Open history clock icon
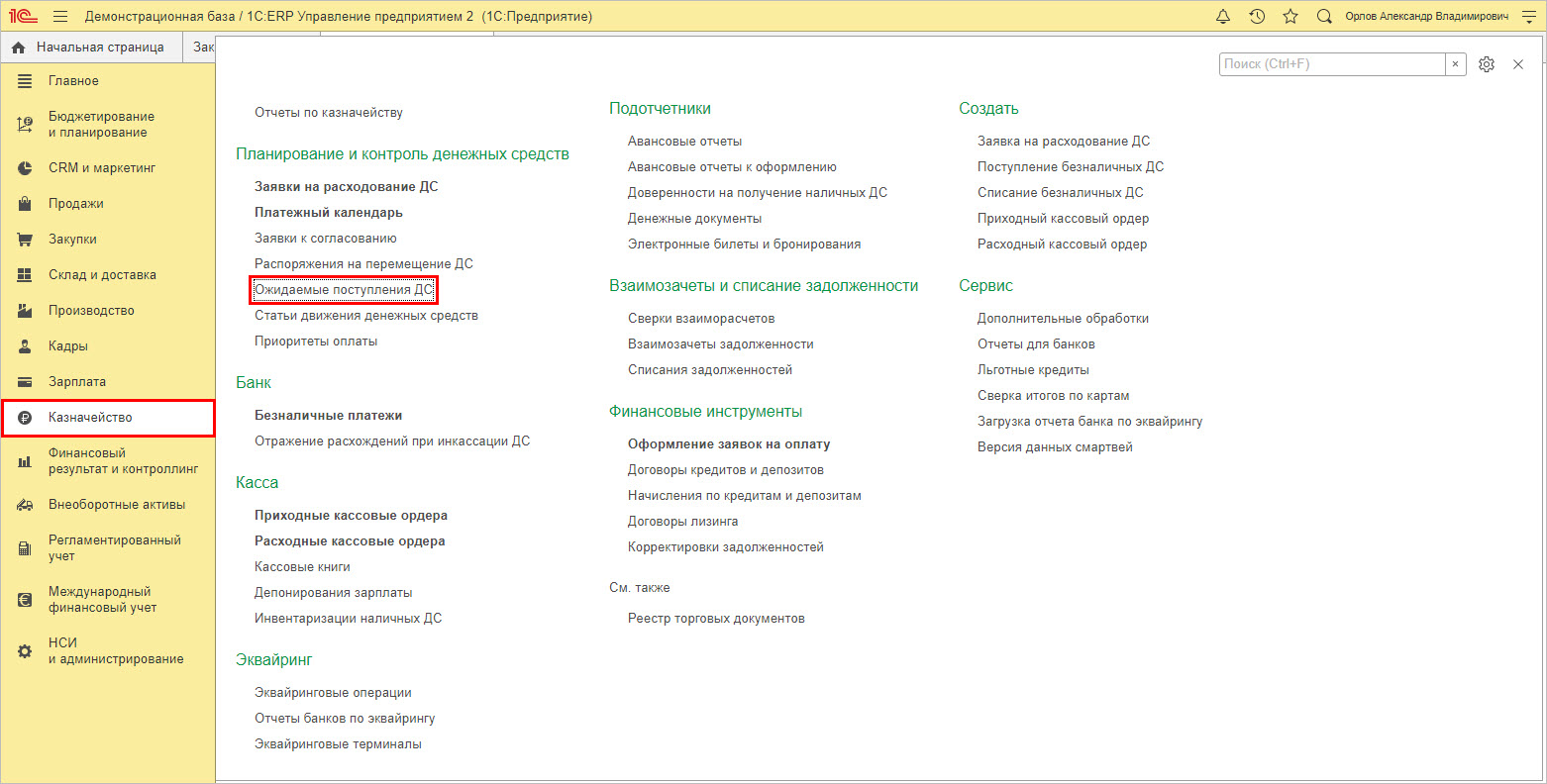Viewport: 1547px width, 784px height. coord(1257,16)
